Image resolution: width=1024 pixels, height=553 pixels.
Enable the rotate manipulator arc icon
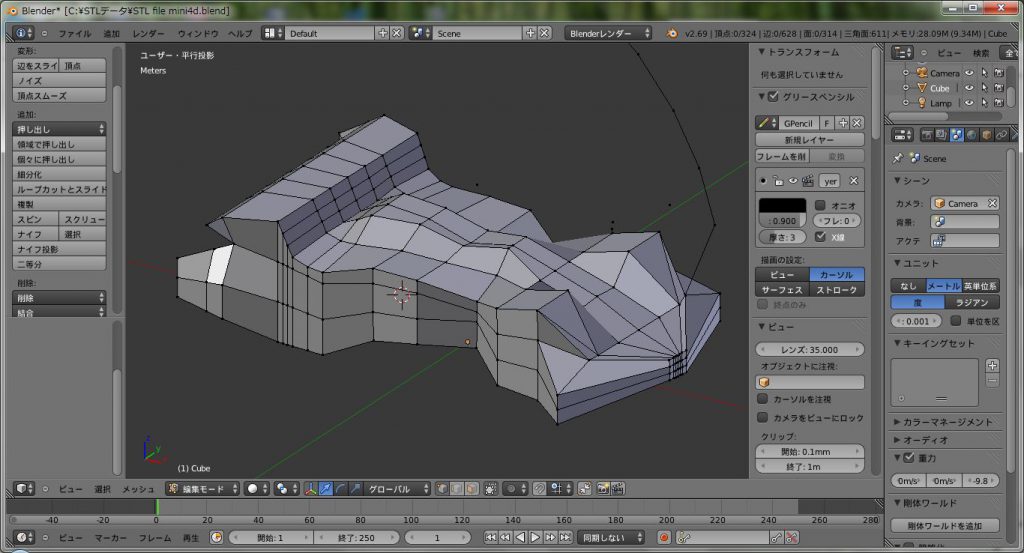(x=340, y=488)
